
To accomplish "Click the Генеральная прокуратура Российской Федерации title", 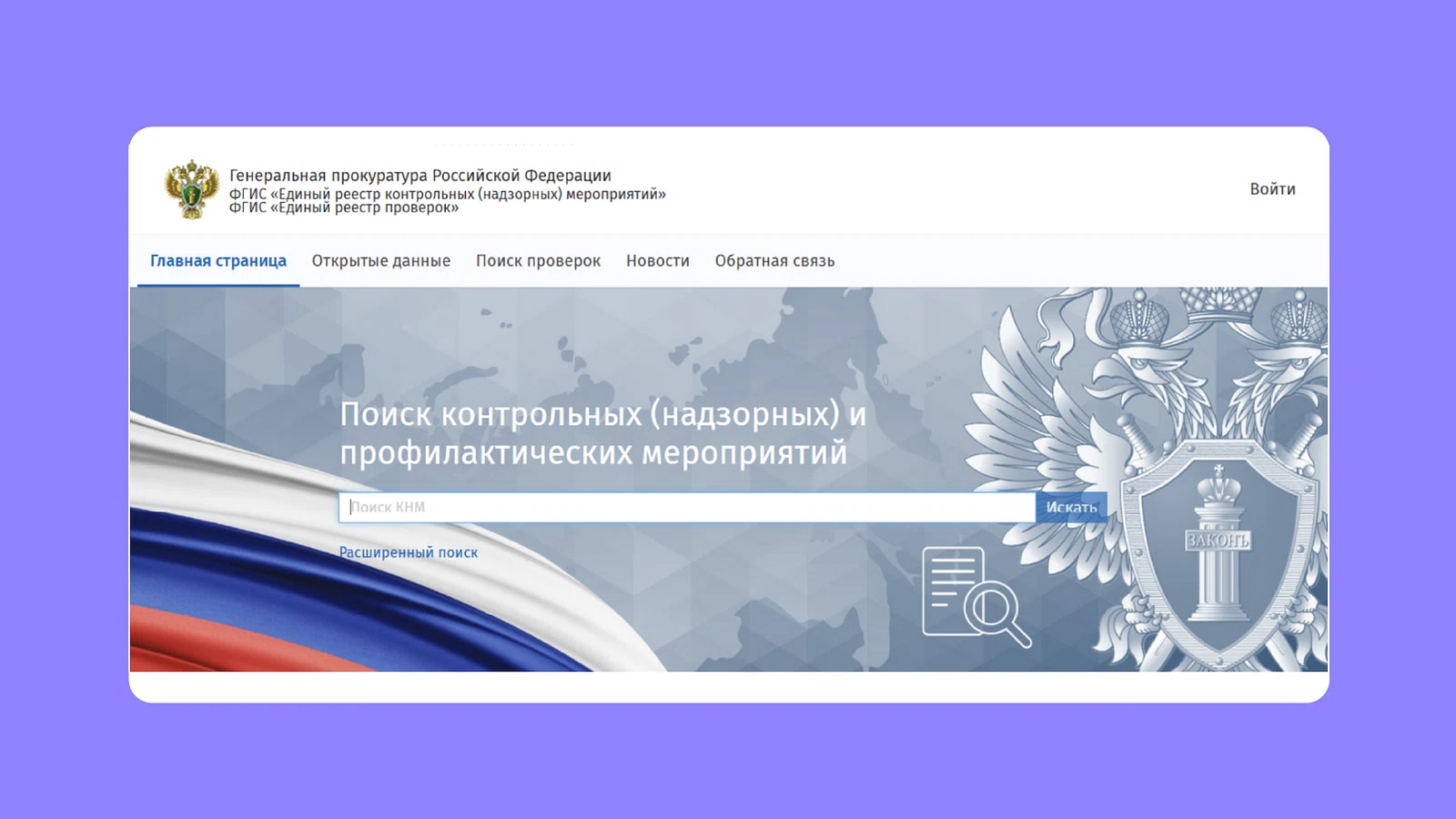I will pyautogui.click(x=420, y=176).
